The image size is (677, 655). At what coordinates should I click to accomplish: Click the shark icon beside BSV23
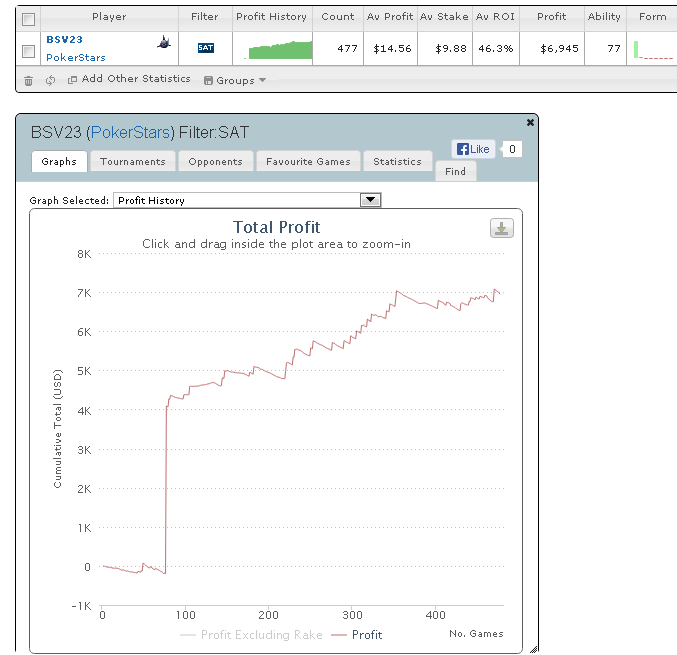(x=164, y=42)
